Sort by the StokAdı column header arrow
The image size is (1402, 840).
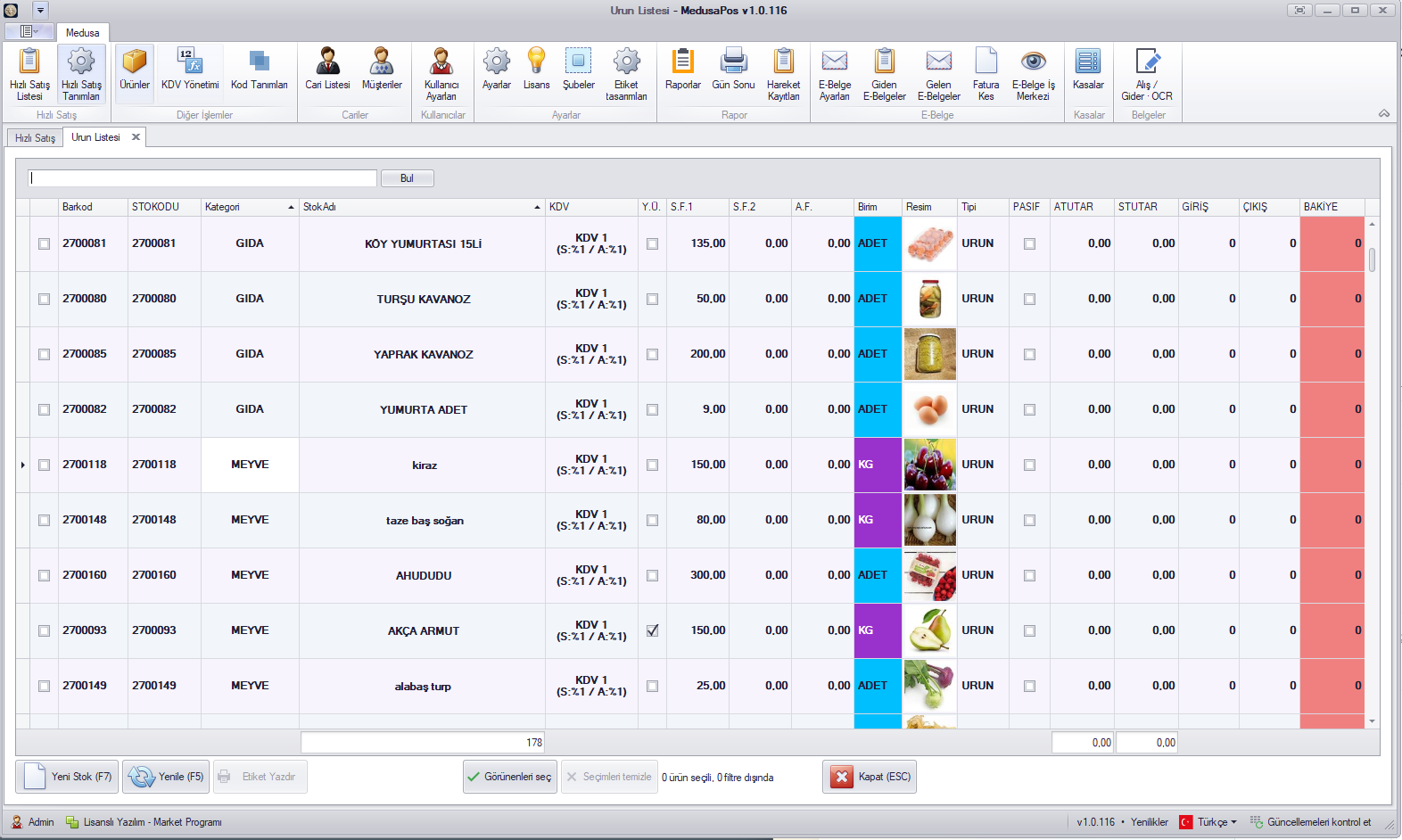pyautogui.click(x=537, y=207)
